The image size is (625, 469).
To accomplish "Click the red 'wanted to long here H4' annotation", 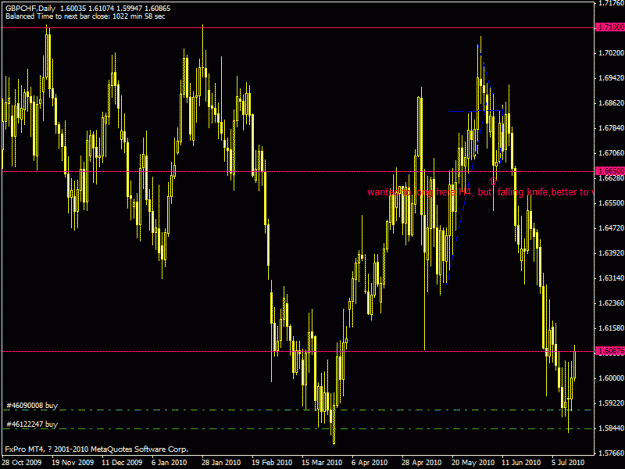I will (x=480, y=192).
